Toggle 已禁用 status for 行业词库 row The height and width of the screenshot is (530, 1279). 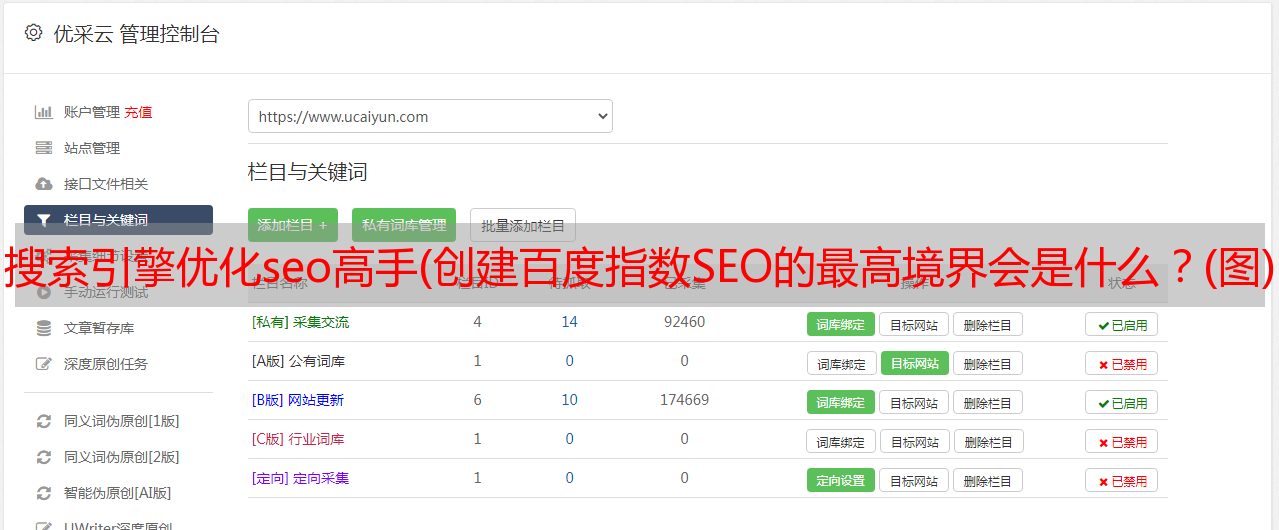click(1121, 441)
